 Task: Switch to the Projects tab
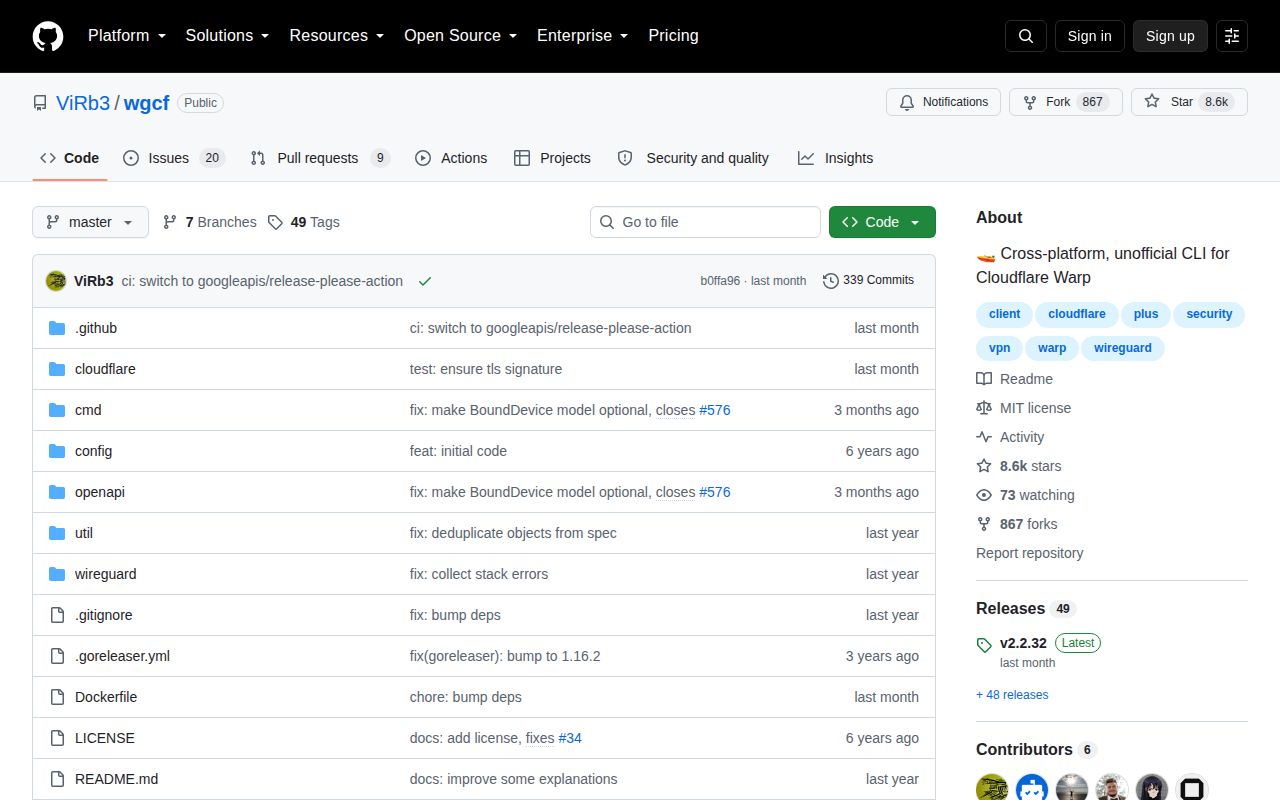(552, 158)
